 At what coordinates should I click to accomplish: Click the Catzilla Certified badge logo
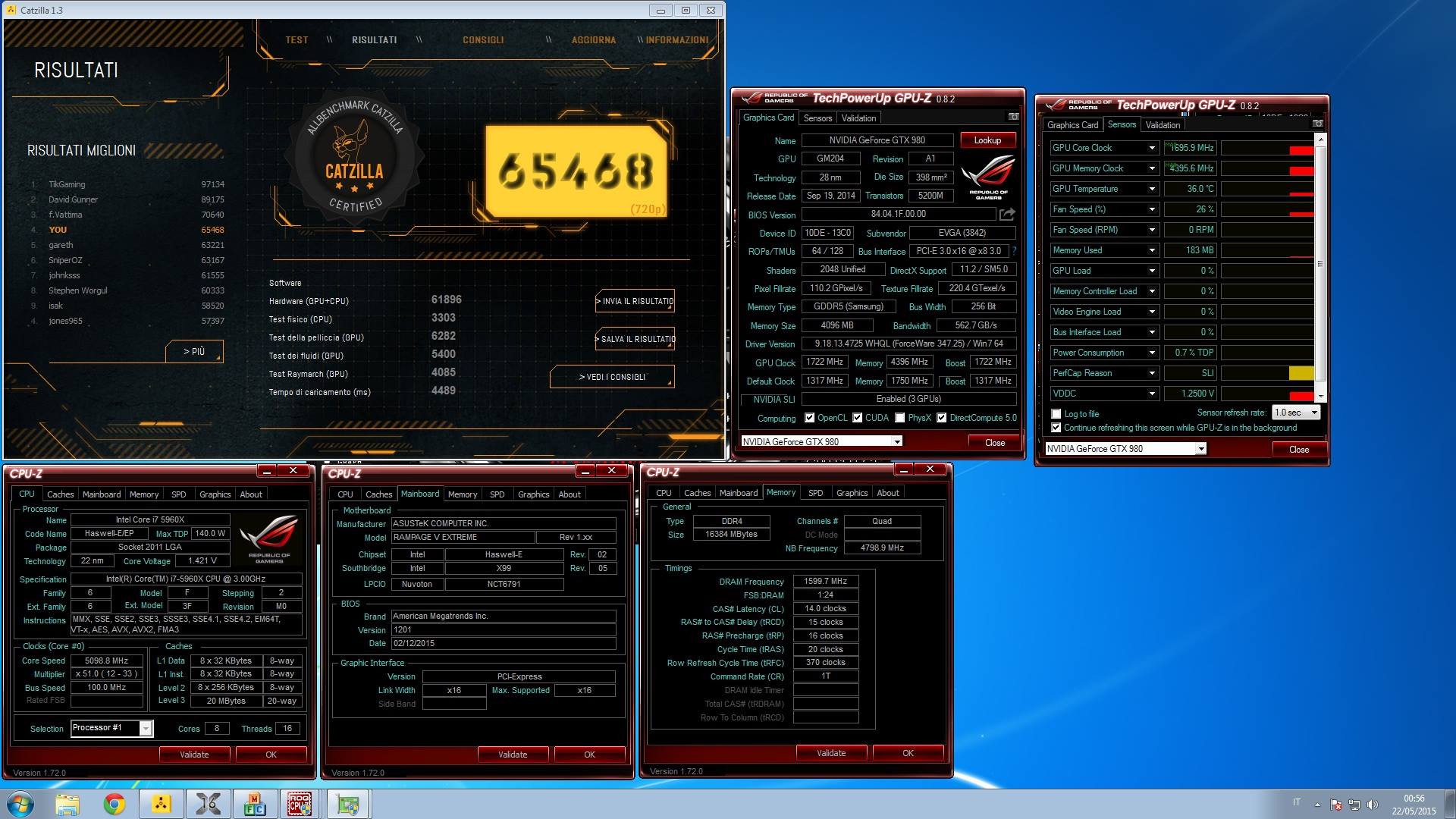[354, 156]
